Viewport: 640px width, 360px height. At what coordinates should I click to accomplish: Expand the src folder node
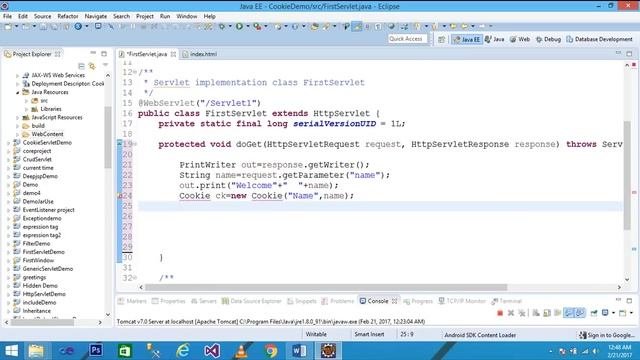[x=26, y=101]
